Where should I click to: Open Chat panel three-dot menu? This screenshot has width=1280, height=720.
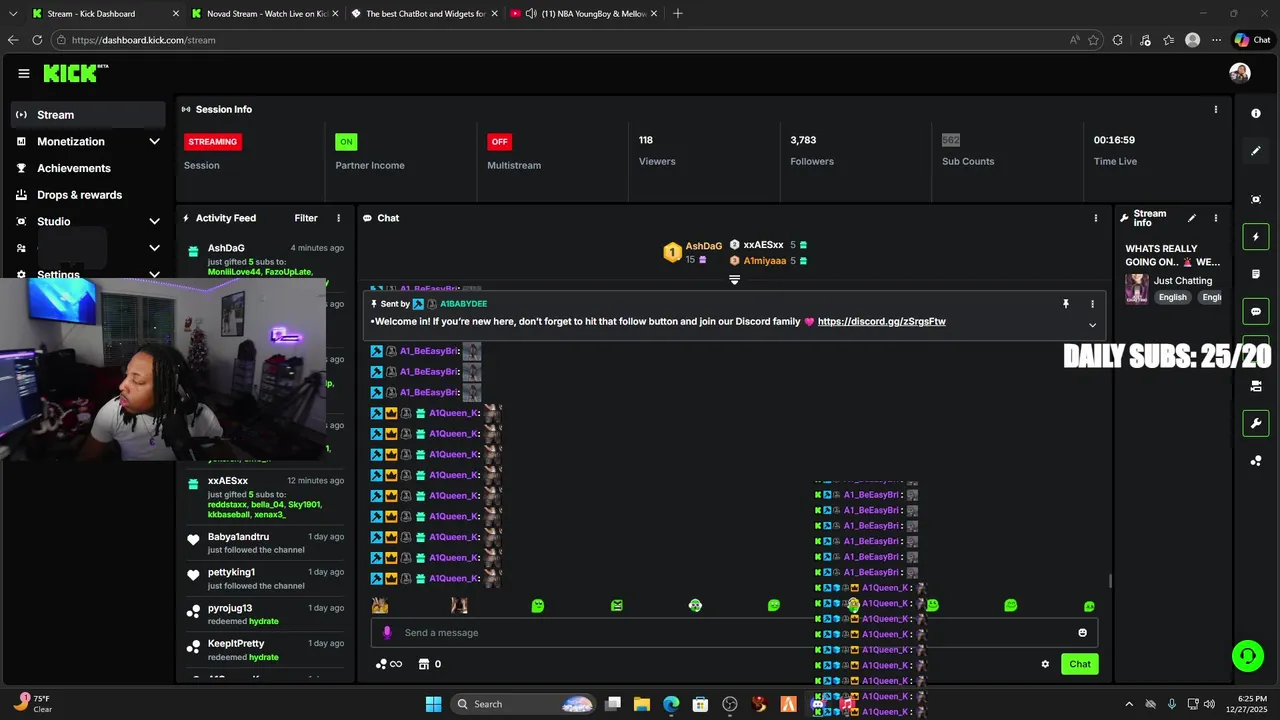click(1096, 218)
